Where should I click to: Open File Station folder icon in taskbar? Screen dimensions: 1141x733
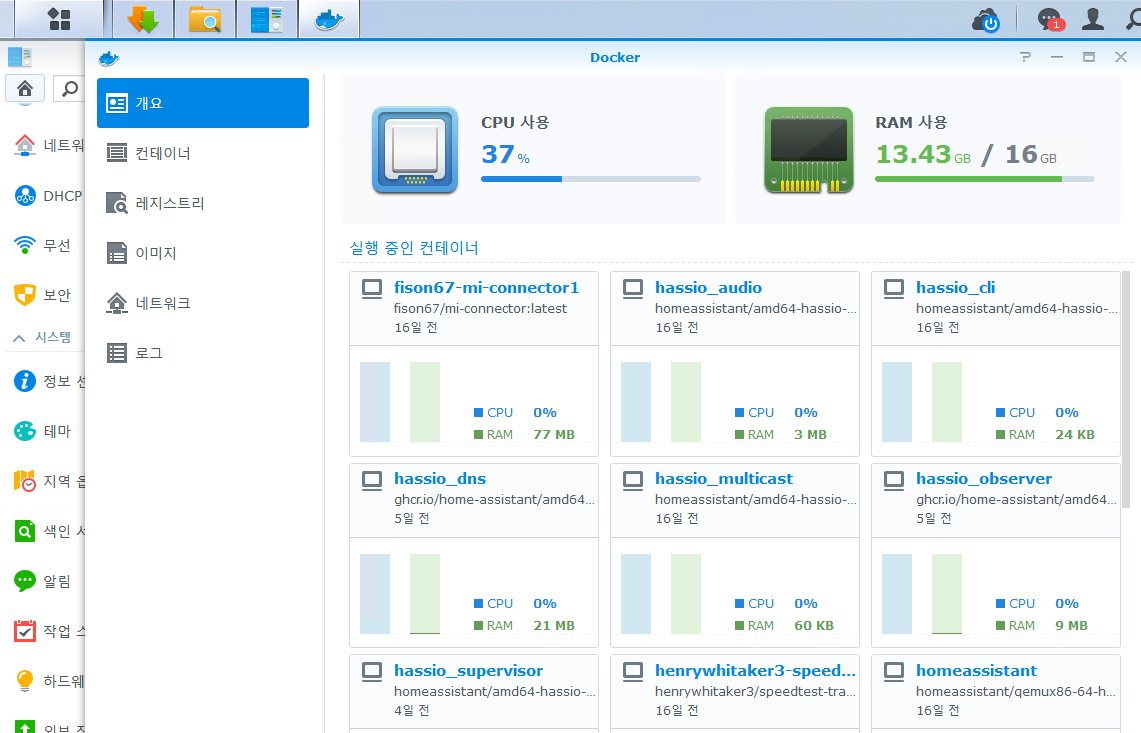(x=204, y=19)
